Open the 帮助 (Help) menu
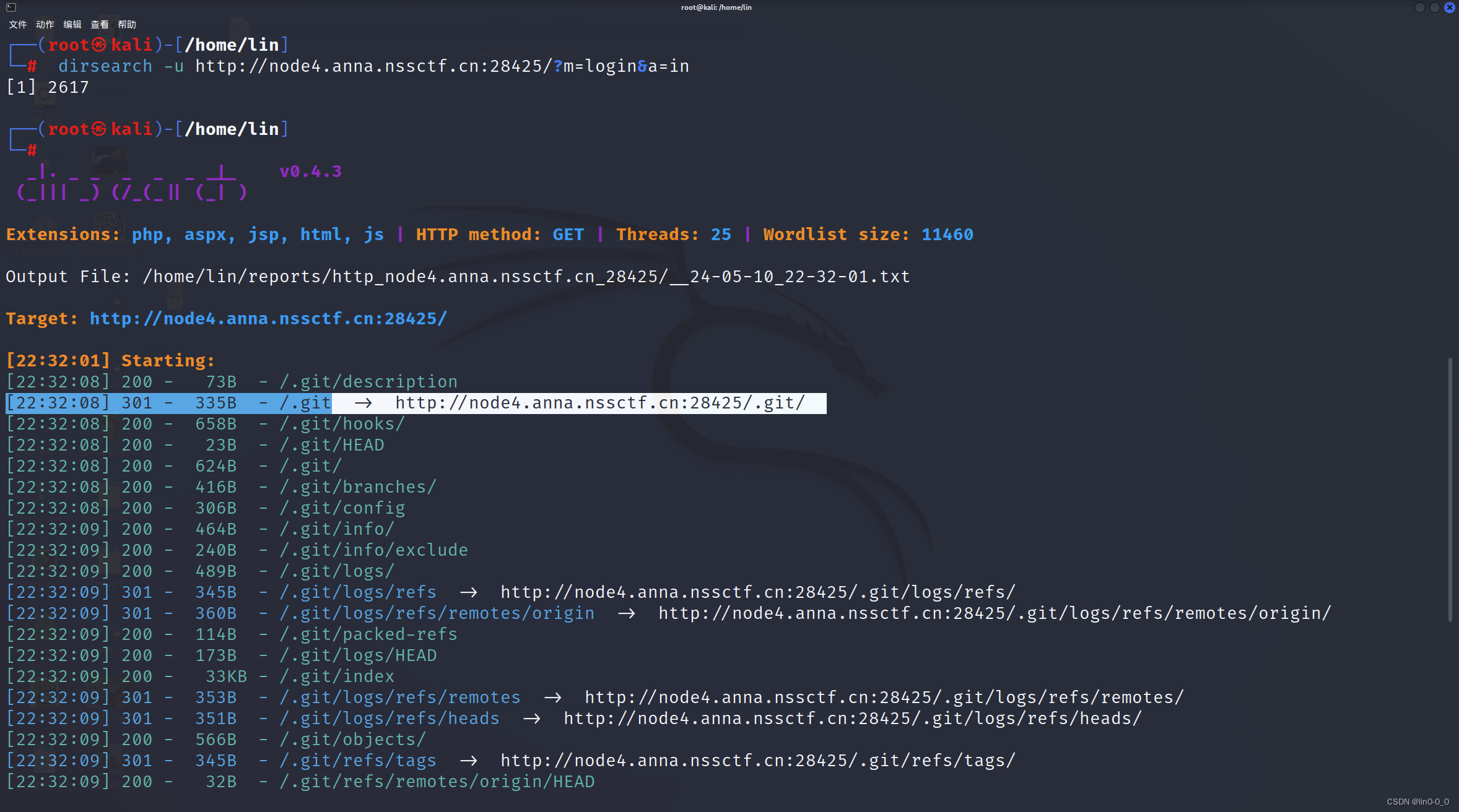Image resolution: width=1459 pixels, height=812 pixels. (127, 25)
